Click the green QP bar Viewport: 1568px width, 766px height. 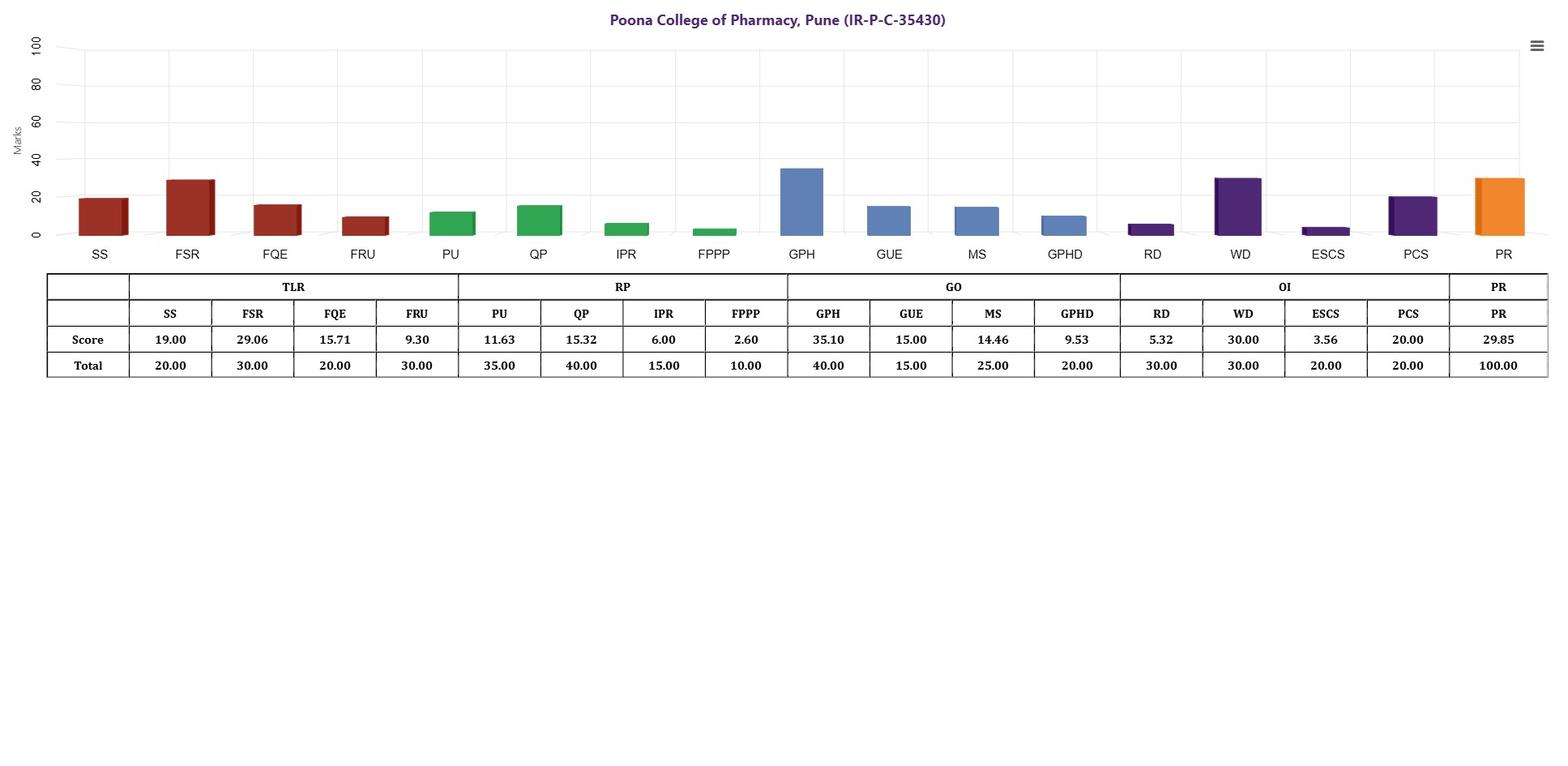[x=539, y=220]
